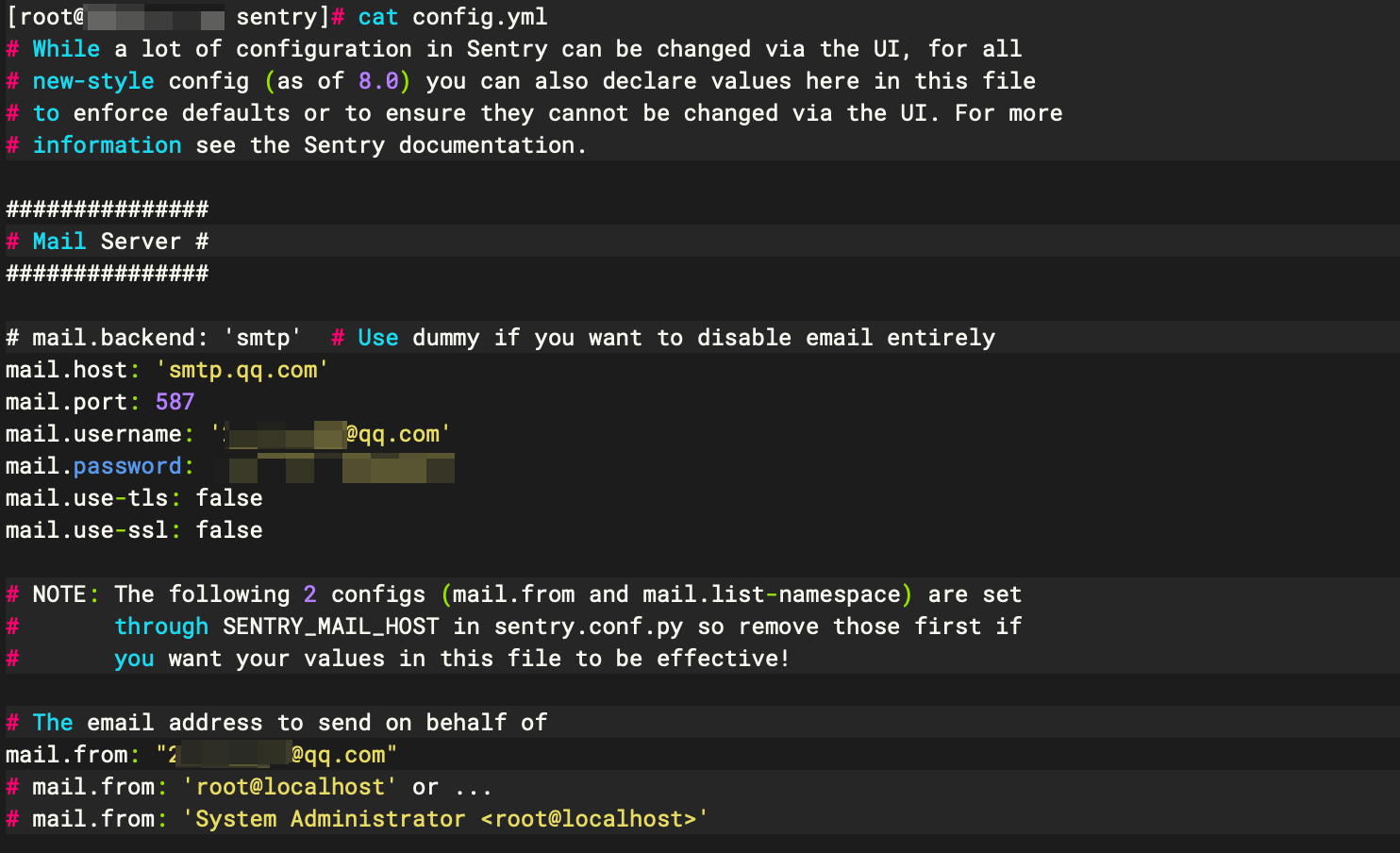Click 'NOTE: The following 2 configs' line
This screenshot has width=1400, height=853.
(514, 594)
